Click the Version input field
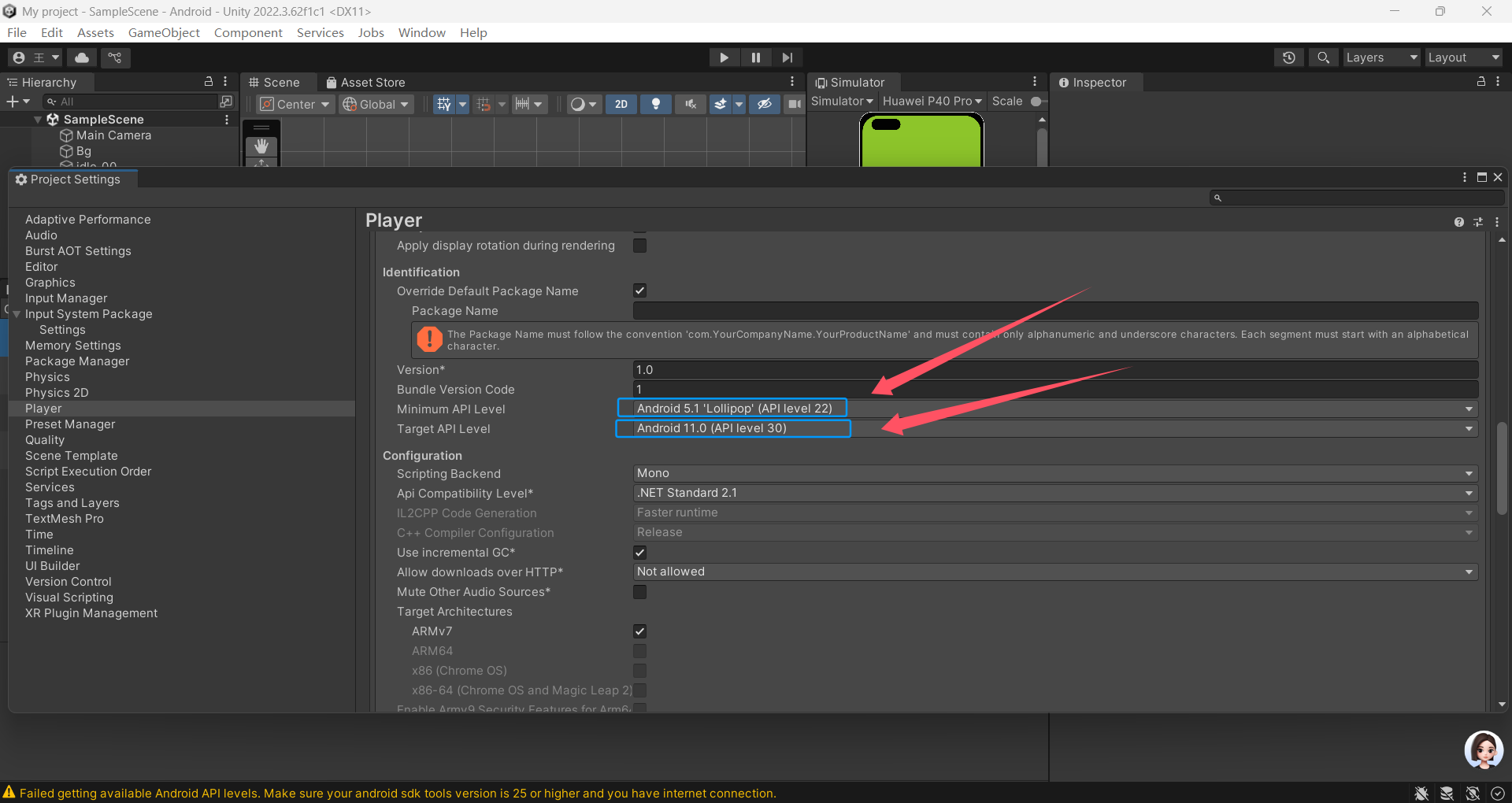 pyautogui.click(x=1055, y=370)
